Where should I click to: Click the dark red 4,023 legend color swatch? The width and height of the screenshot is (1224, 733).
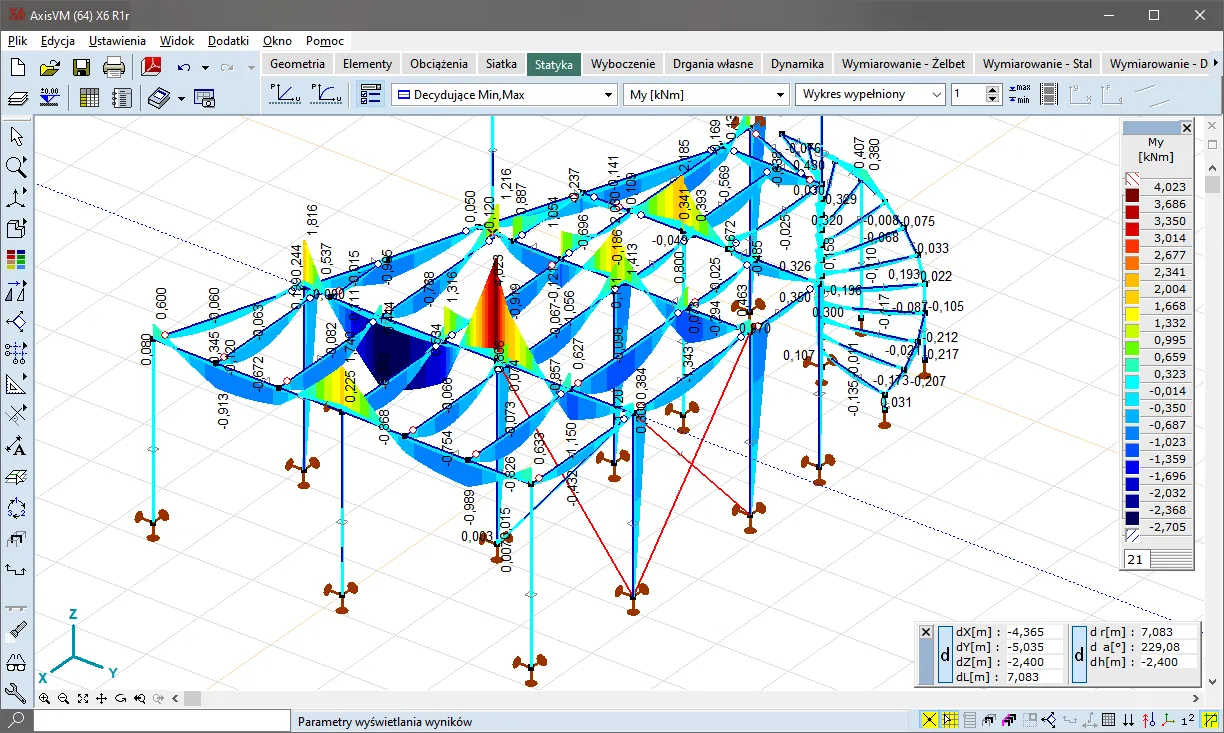coord(1133,195)
